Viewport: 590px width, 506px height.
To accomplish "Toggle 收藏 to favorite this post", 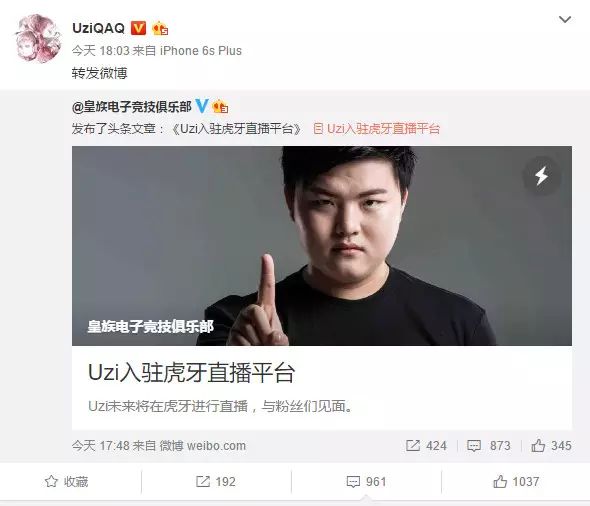I will (x=67, y=482).
